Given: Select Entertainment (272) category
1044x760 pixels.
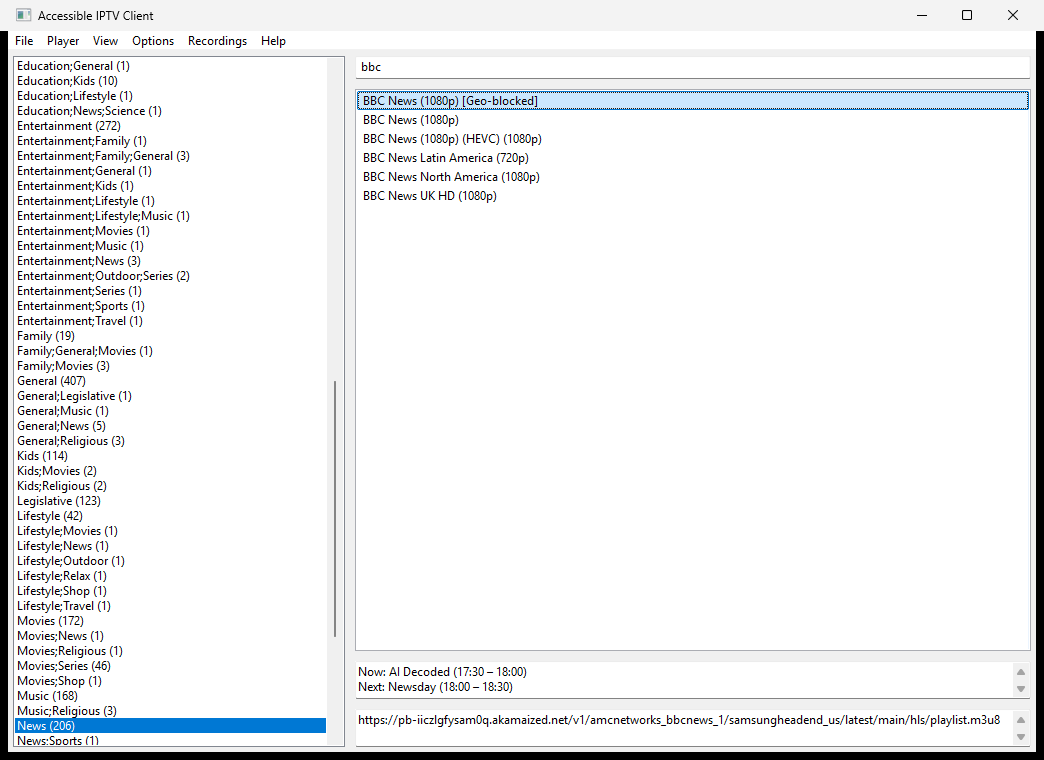Looking at the screenshot, I should 170,126.
